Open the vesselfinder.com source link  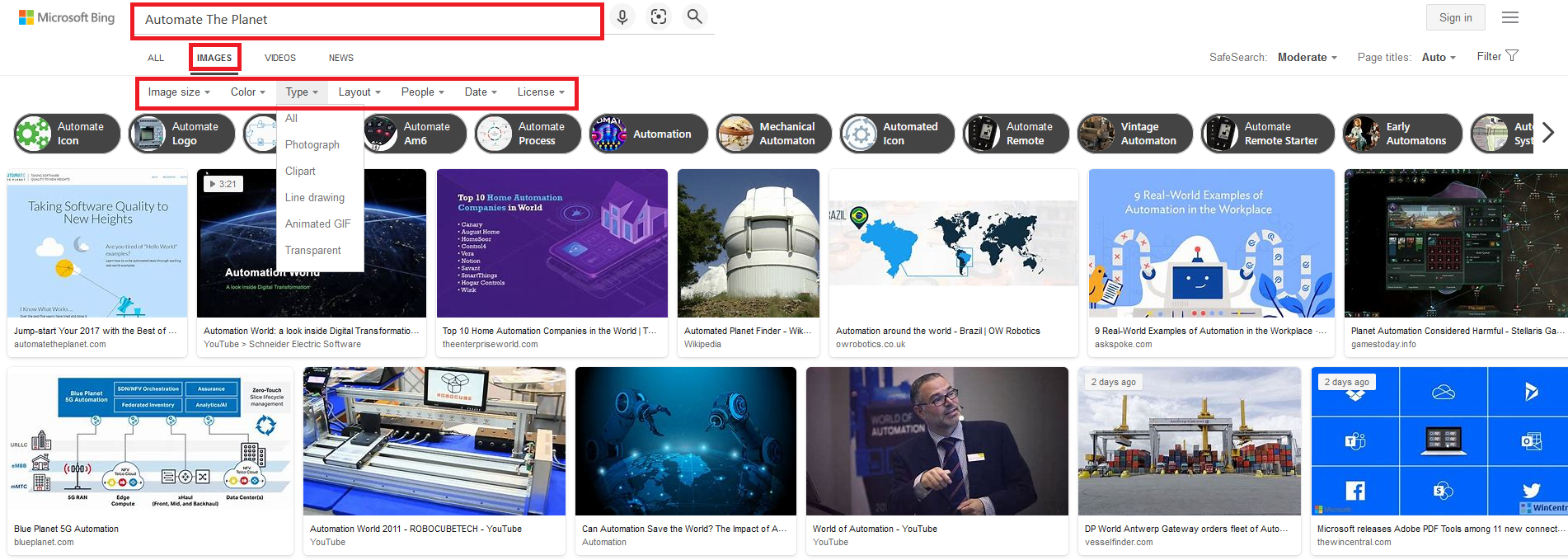pos(1119,542)
